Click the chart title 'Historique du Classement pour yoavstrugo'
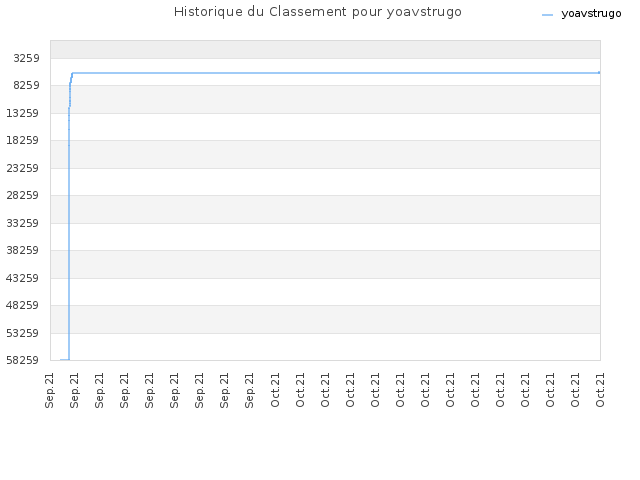 pyautogui.click(x=318, y=12)
